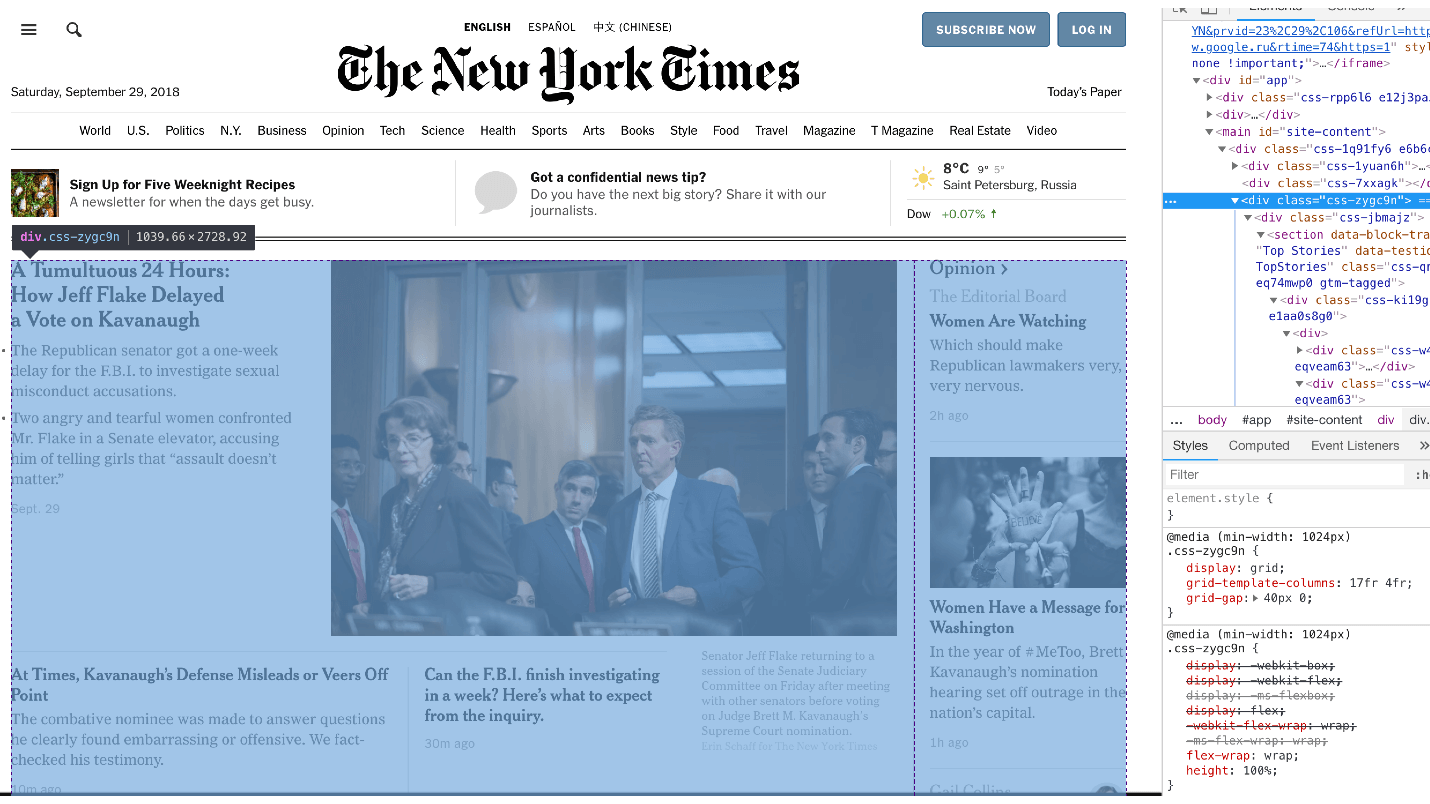Expand the css-1yuan6h div node
This screenshot has height=804, width=1430.
coord(1235,166)
